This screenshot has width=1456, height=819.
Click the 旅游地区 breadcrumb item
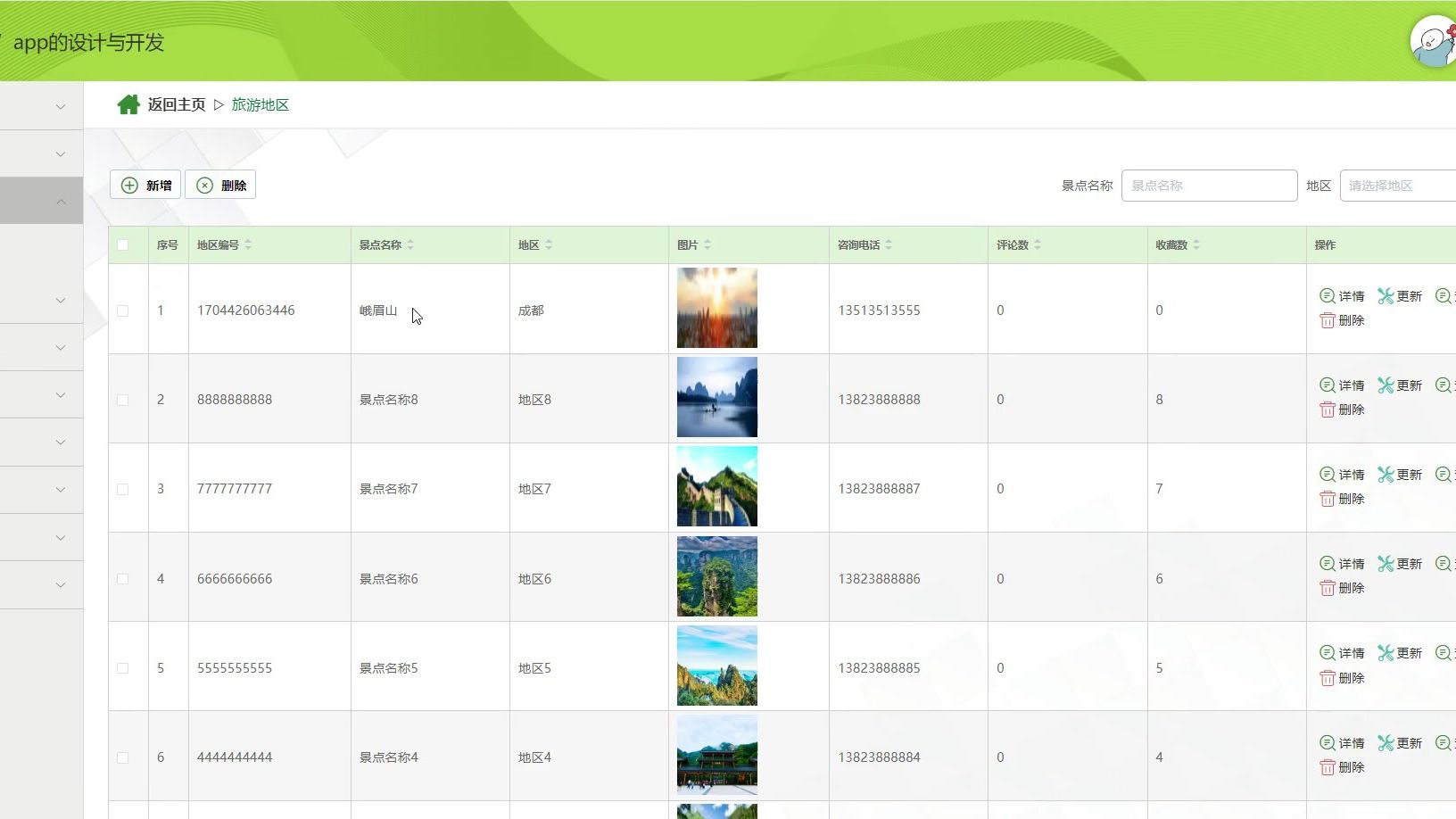click(x=261, y=104)
